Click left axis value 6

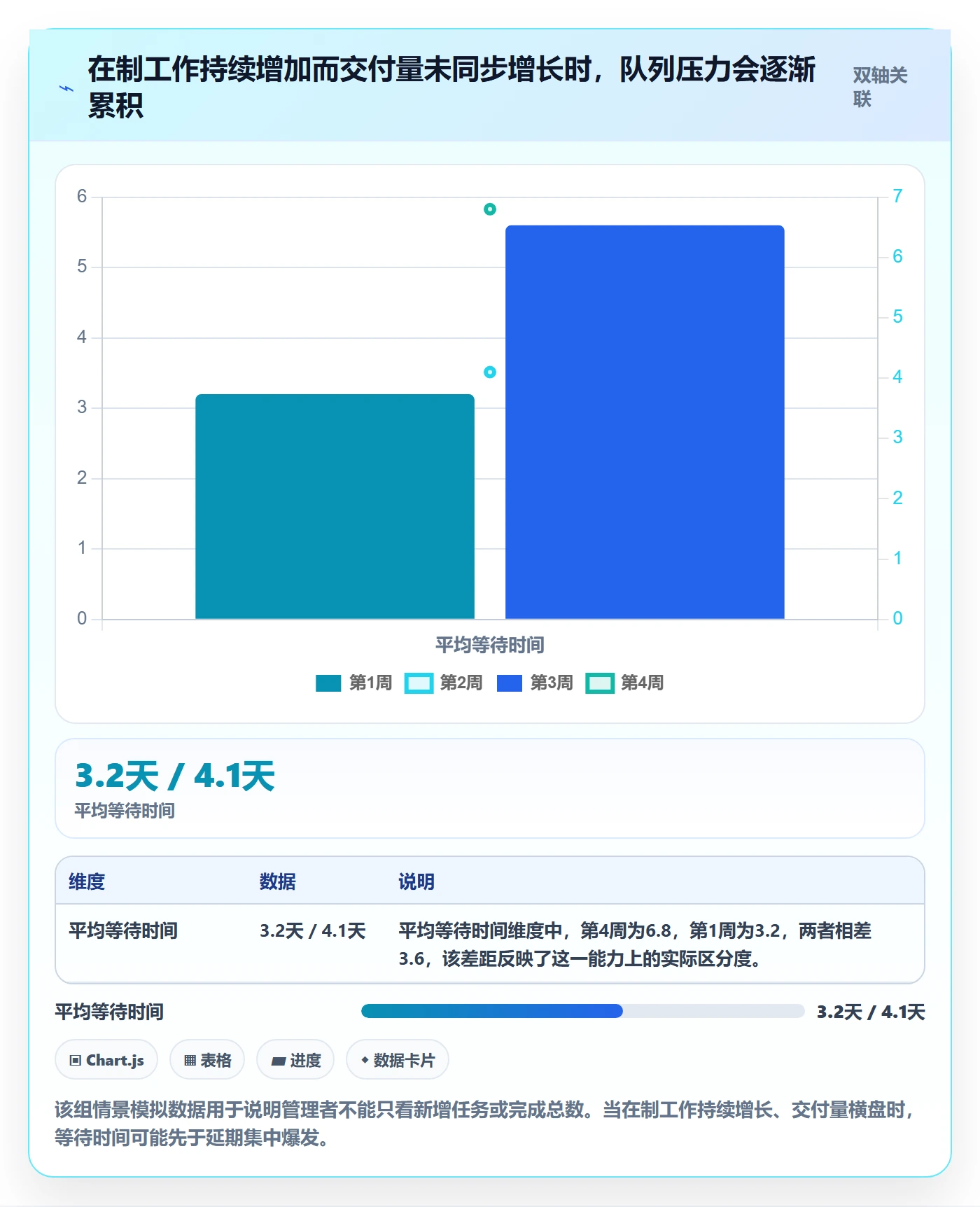tap(82, 196)
